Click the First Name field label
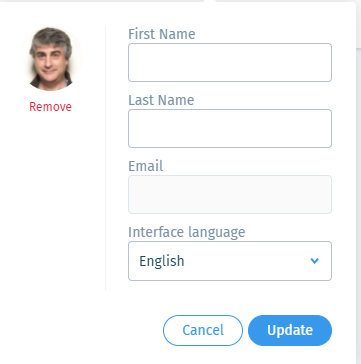This screenshot has width=361, height=364. pyautogui.click(x=162, y=34)
